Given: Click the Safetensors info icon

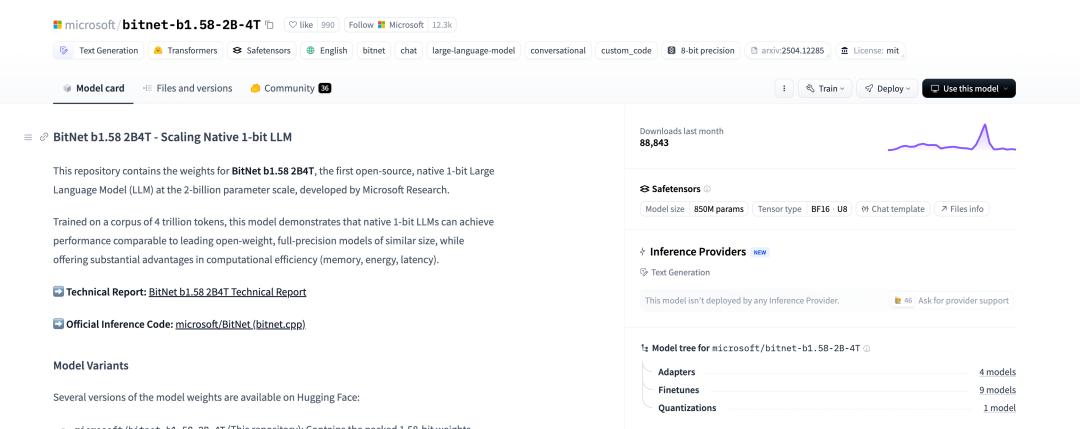Looking at the screenshot, I should pyautogui.click(x=707, y=188).
